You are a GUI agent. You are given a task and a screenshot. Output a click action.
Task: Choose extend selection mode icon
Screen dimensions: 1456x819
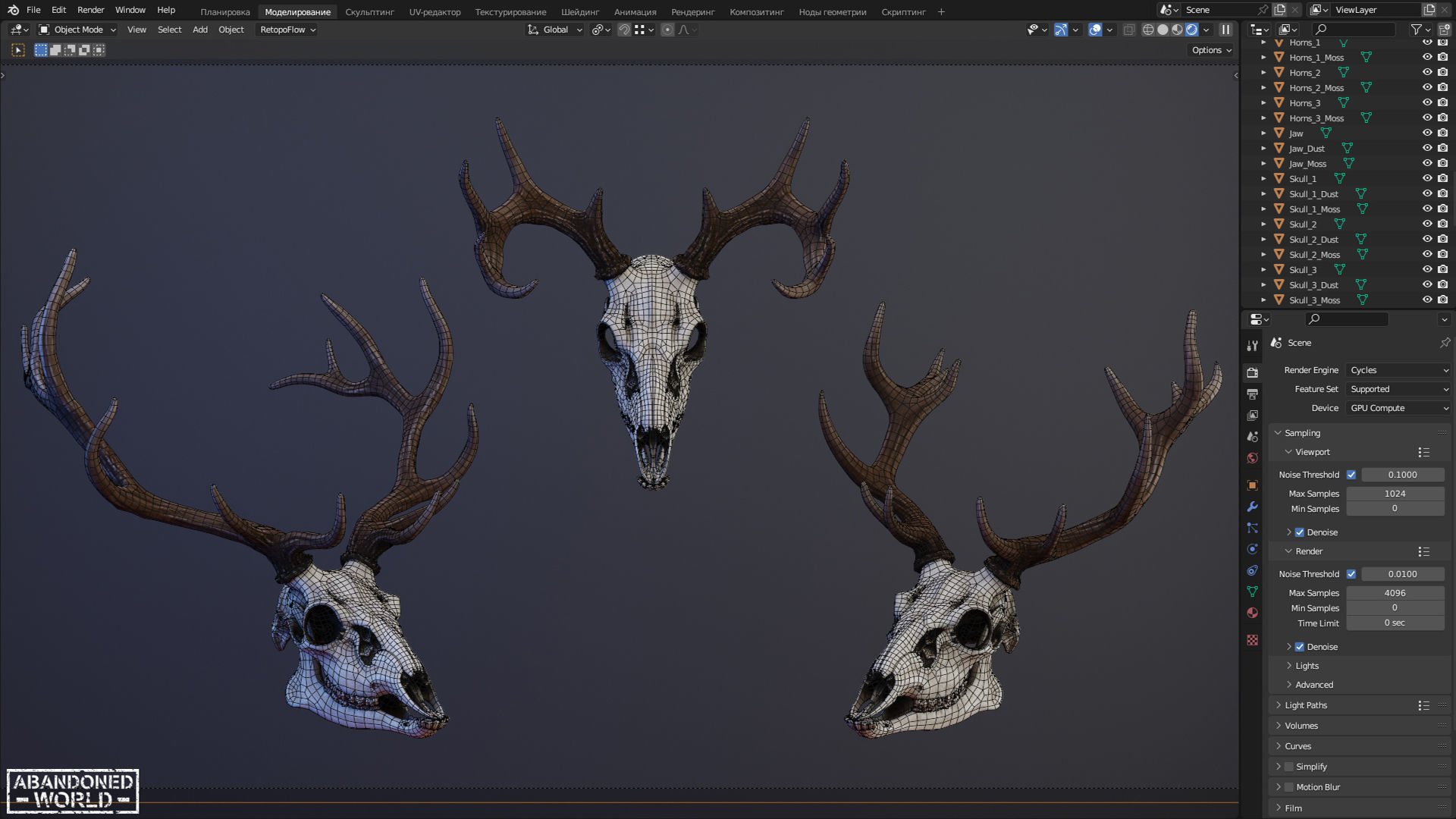tap(55, 50)
